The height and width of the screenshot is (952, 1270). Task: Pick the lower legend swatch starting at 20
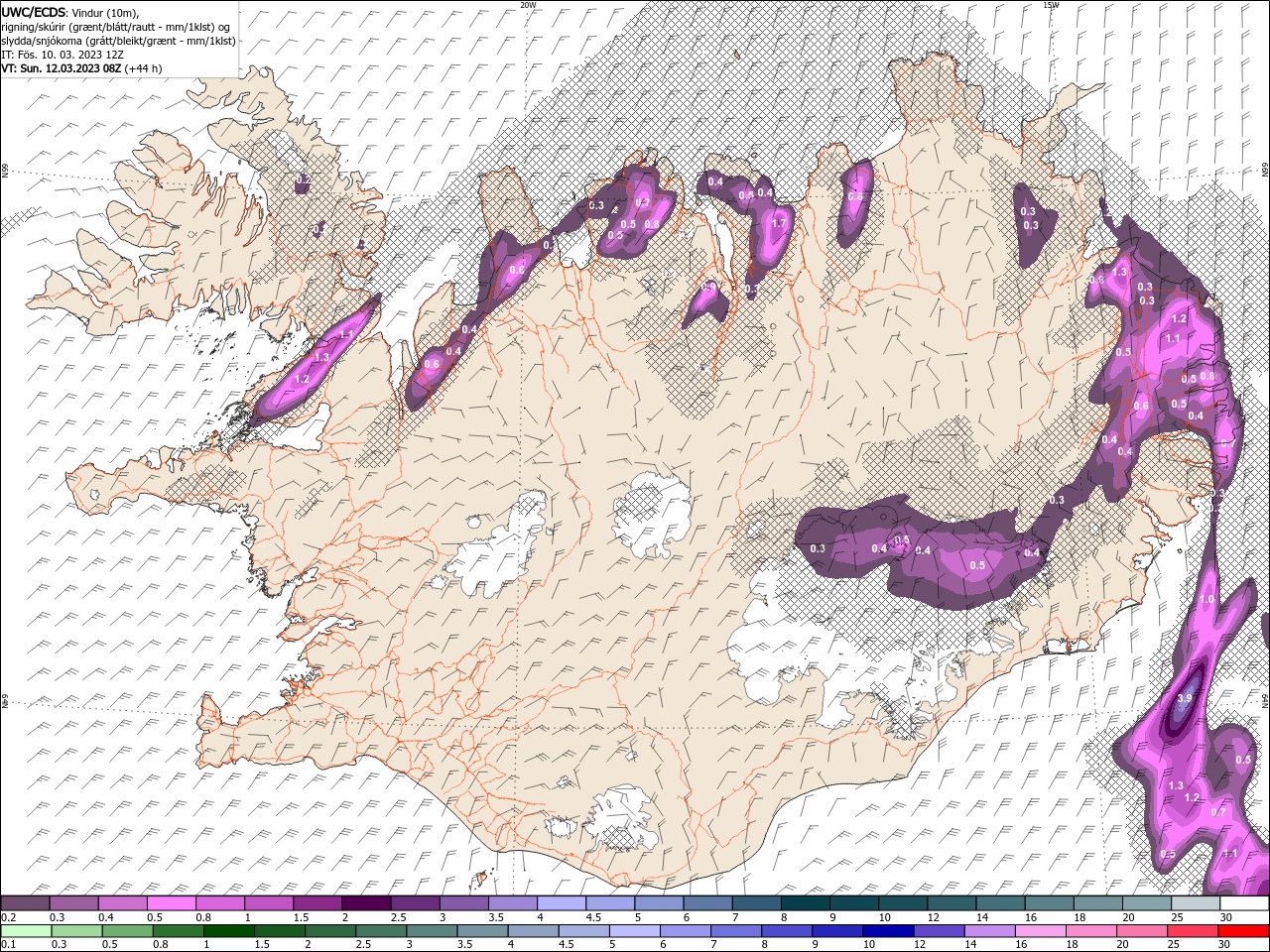tap(1140, 931)
